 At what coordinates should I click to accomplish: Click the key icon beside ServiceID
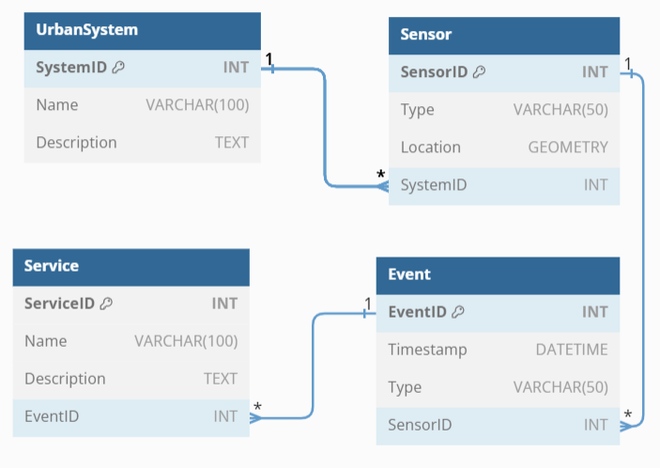[x=107, y=303]
